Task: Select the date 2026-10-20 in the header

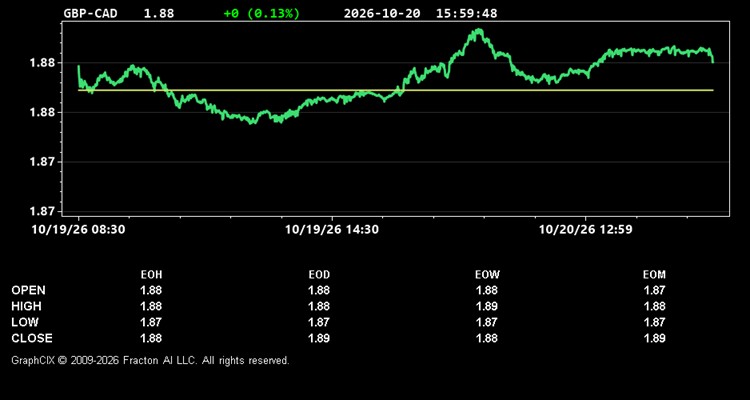Action: 382,13
